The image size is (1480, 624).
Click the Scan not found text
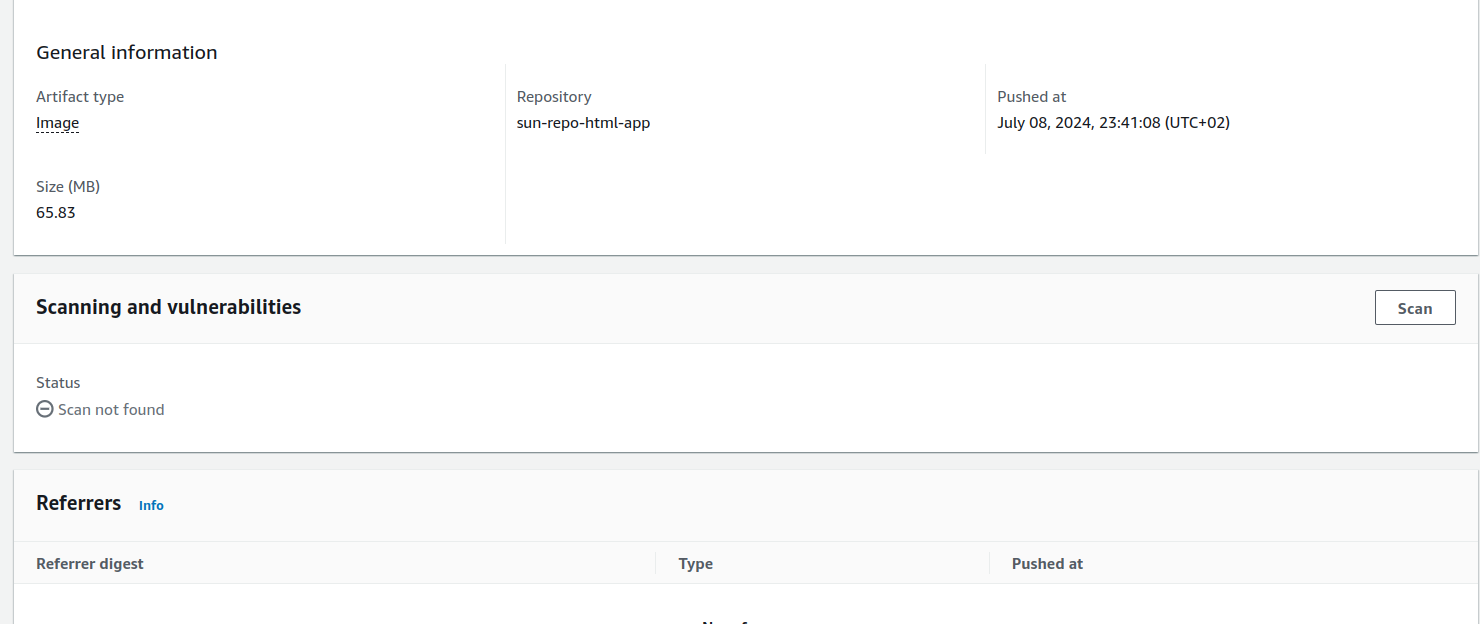pyautogui.click(x=111, y=409)
